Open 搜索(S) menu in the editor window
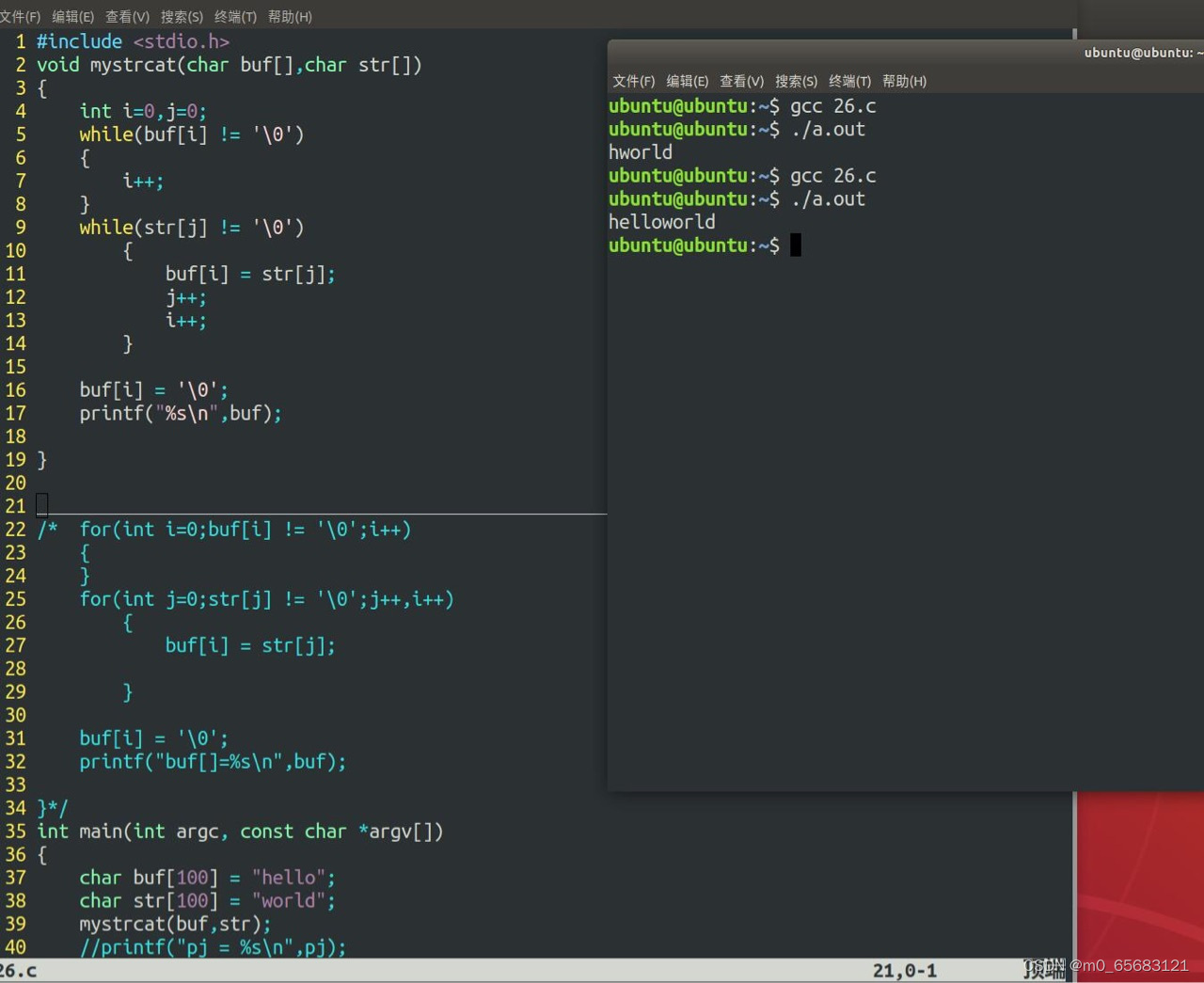 [x=182, y=17]
